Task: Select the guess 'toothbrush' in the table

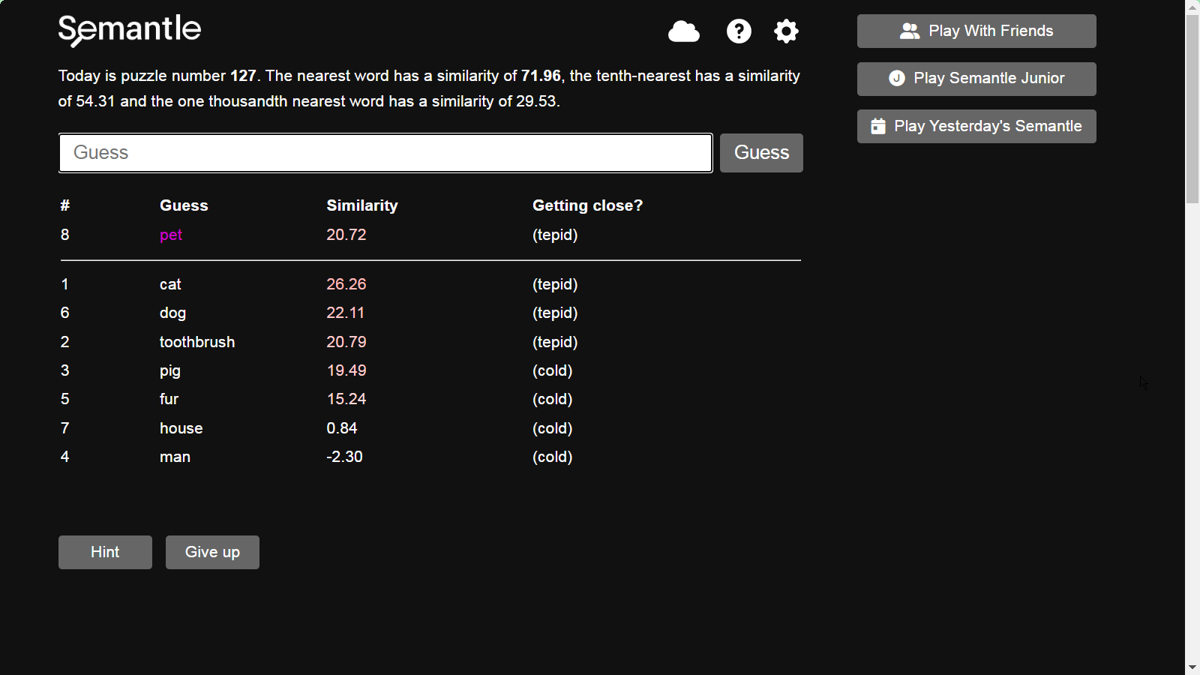Action: [197, 341]
